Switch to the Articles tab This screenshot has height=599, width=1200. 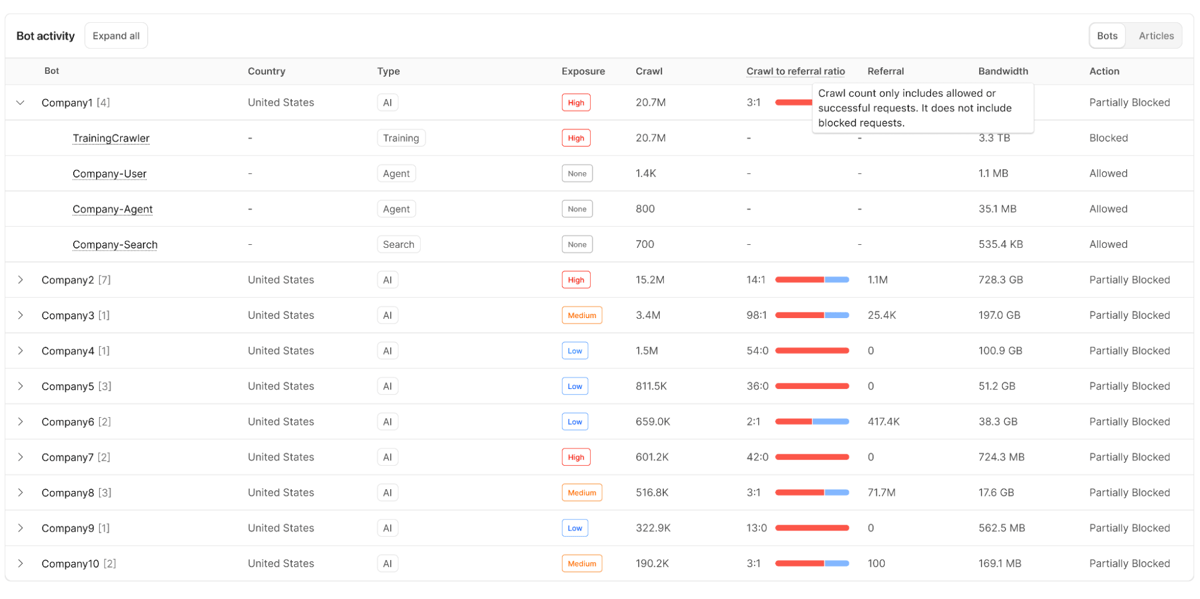pyautogui.click(x=1156, y=36)
